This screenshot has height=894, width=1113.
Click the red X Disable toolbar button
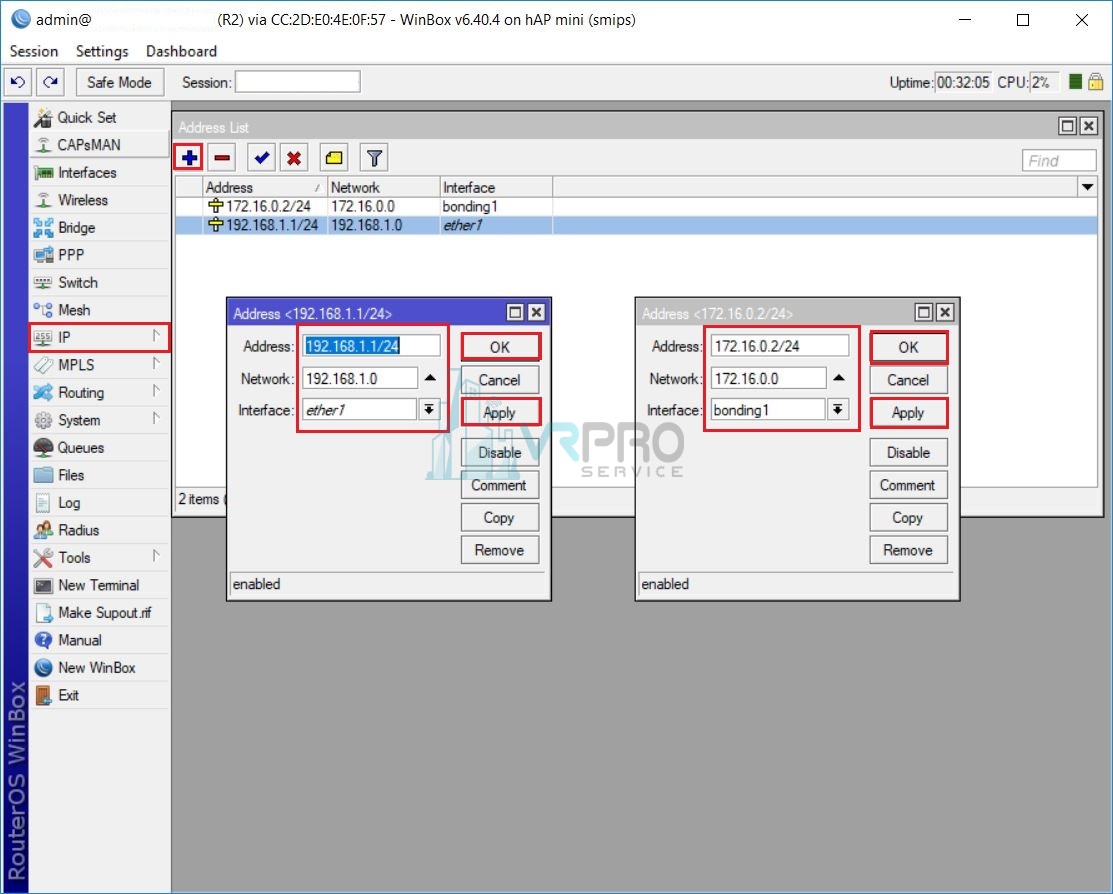[294, 158]
